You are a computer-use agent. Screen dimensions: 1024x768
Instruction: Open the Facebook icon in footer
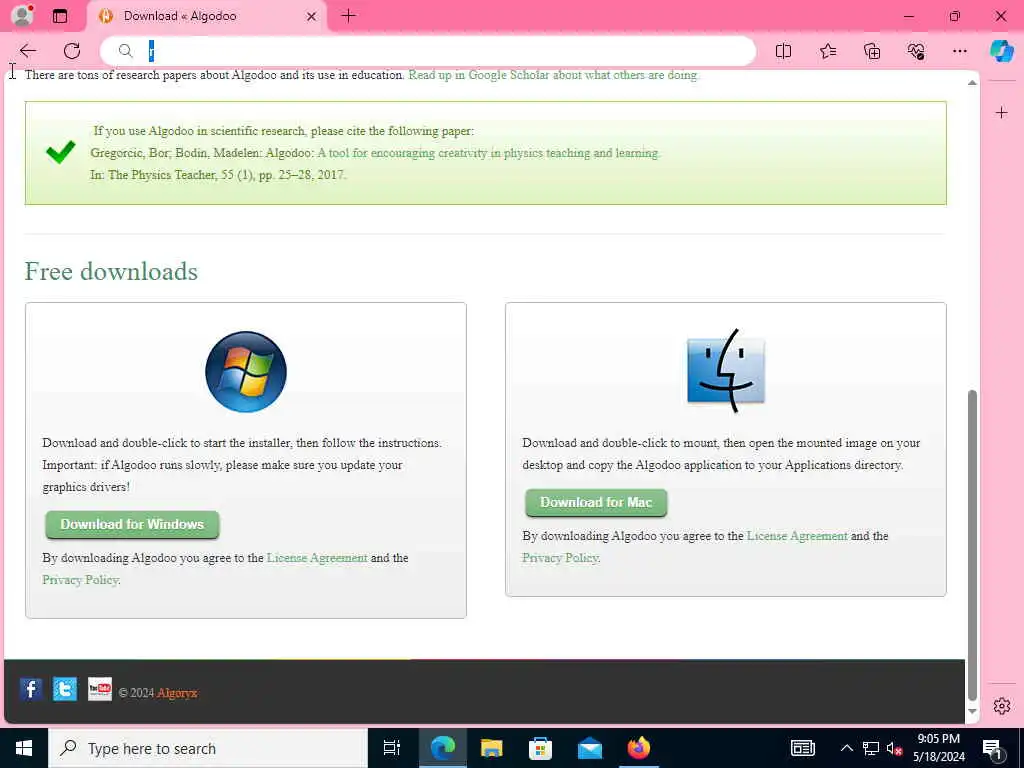tap(31, 689)
